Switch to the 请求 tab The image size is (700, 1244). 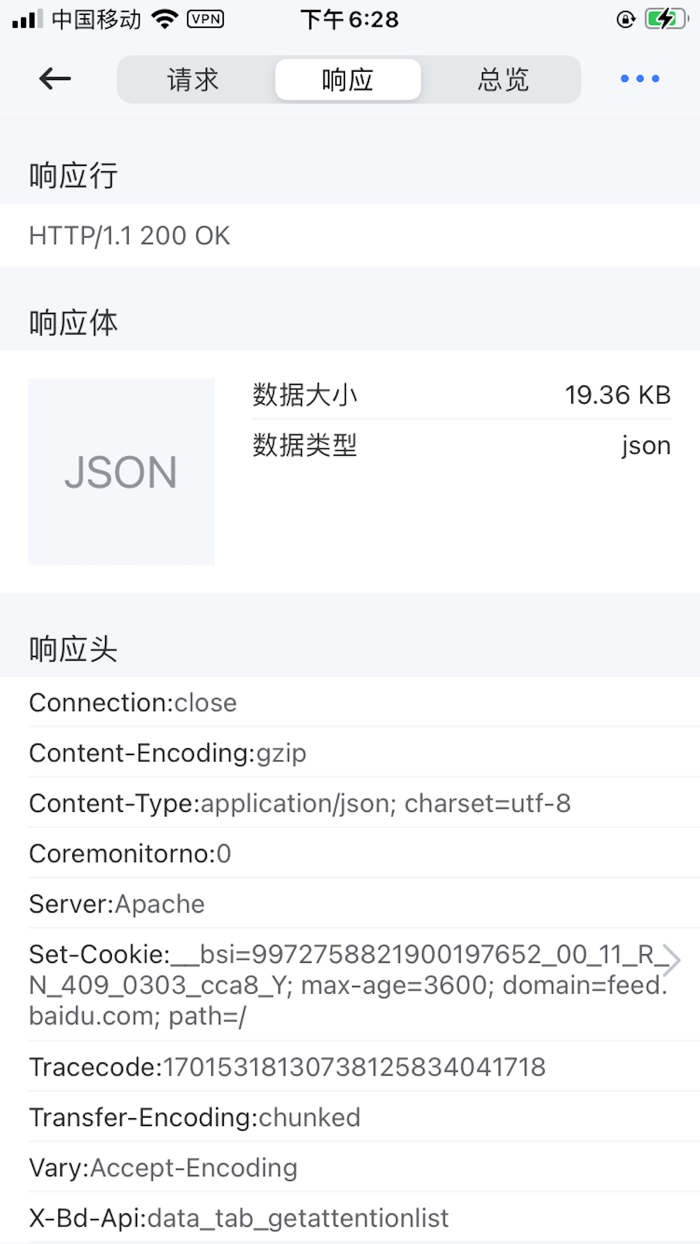coord(196,80)
